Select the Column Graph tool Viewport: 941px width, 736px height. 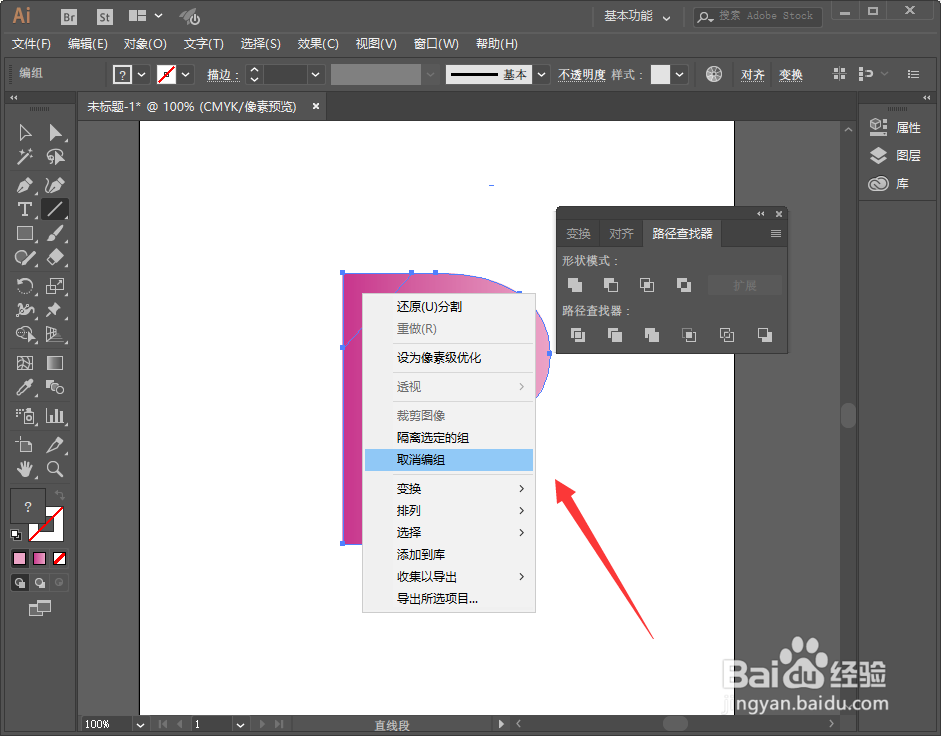pos(55,416)
